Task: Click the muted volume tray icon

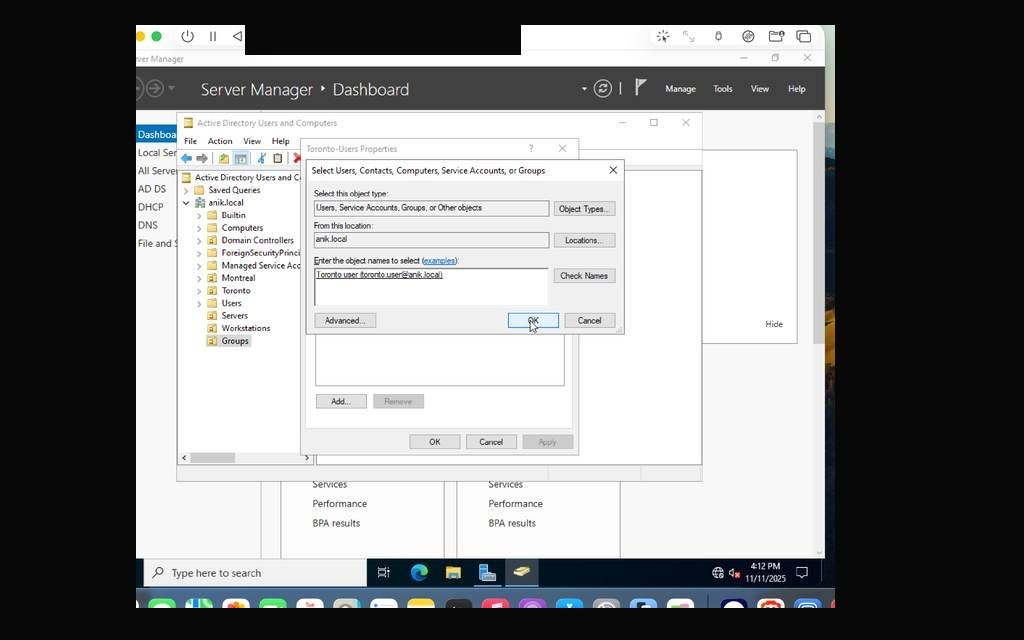Action: pyautogui.click(x=734, y=573)
